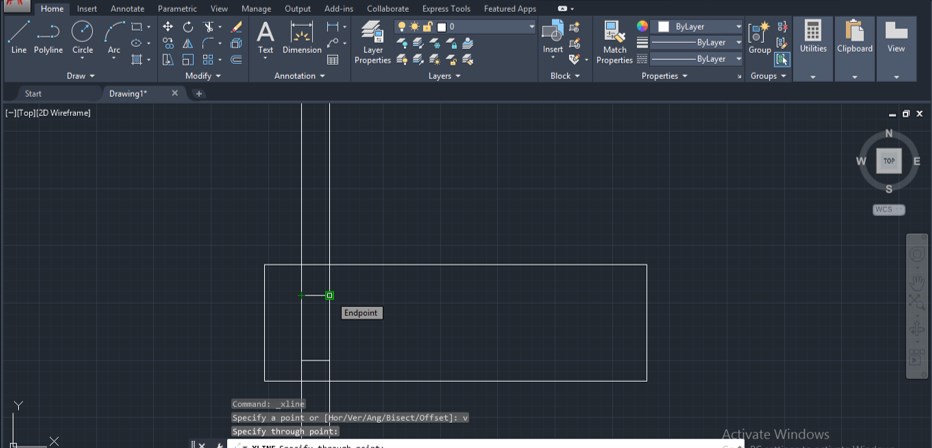
Task: Toggle Group Selection on/off button
Action: coord(782,59)
